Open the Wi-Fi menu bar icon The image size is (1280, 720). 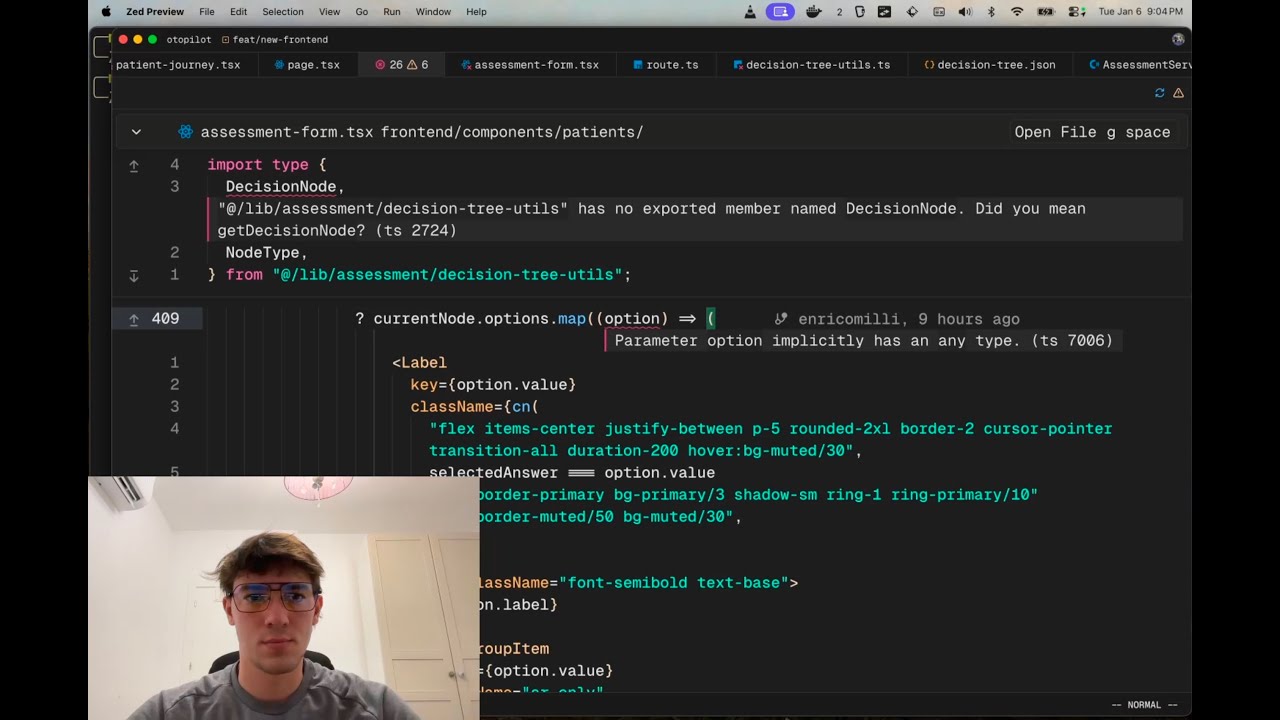[1017, 12]
